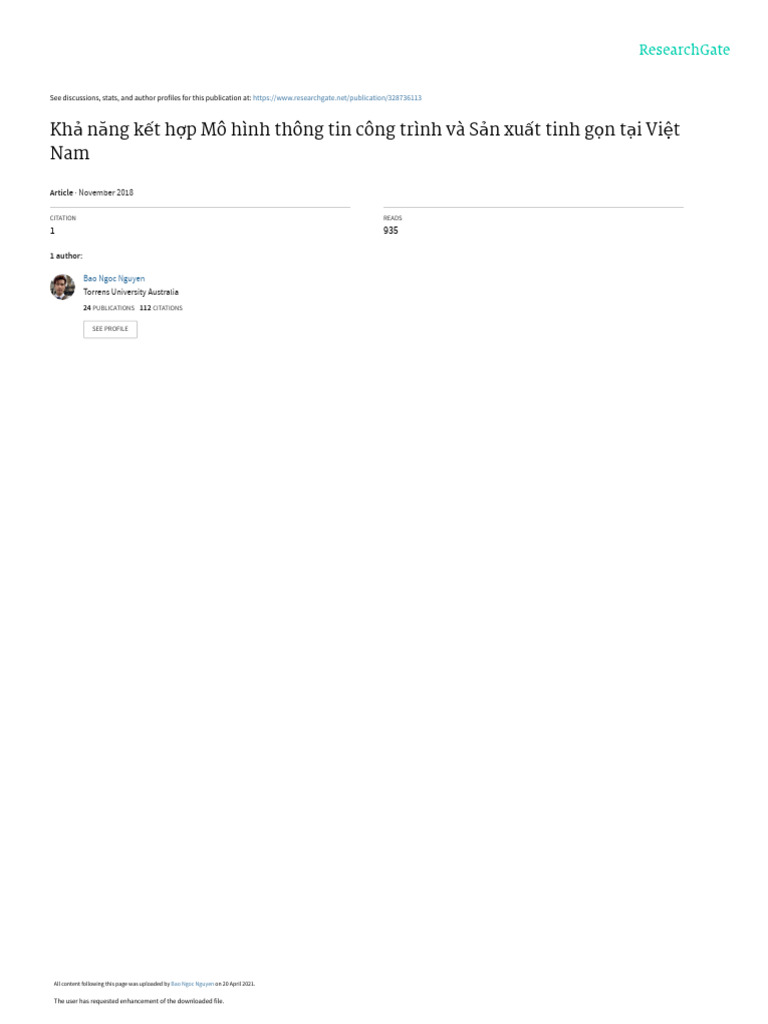Image resolution: width=768 pixels, height=1024 pixels.
Task: Click the citation number 1
Action: click(x=52, y=231)
